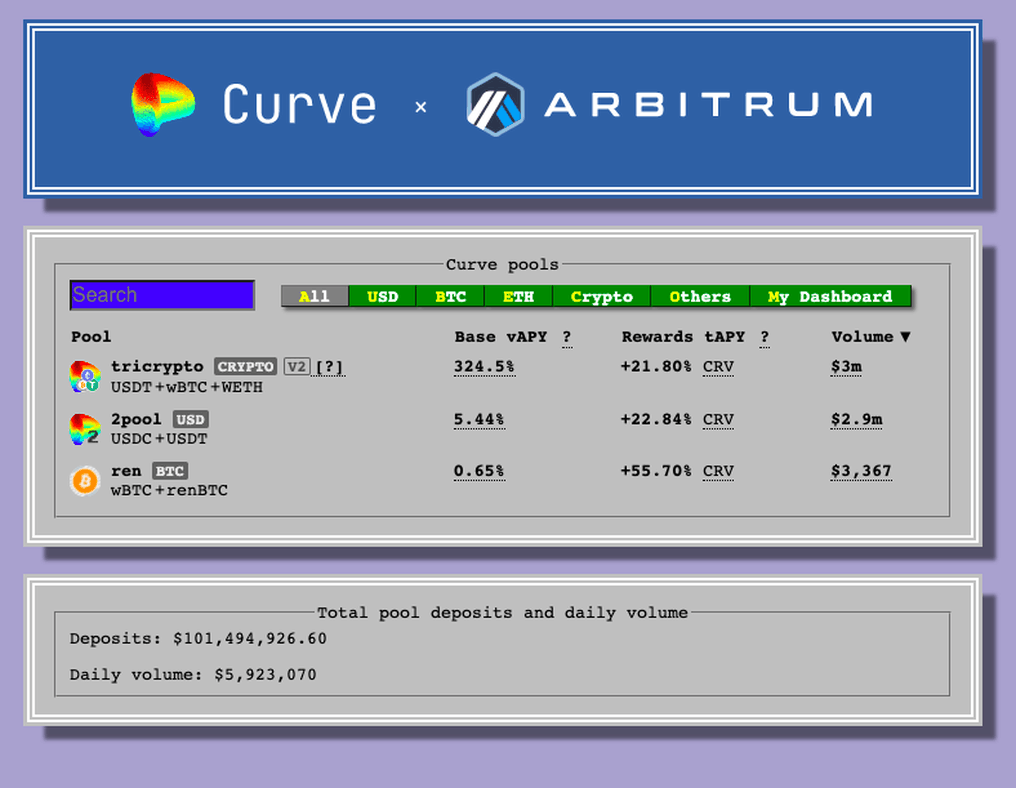Sort by the Volume column arrow
The image size is (1016, 788).
coord(905,336)
